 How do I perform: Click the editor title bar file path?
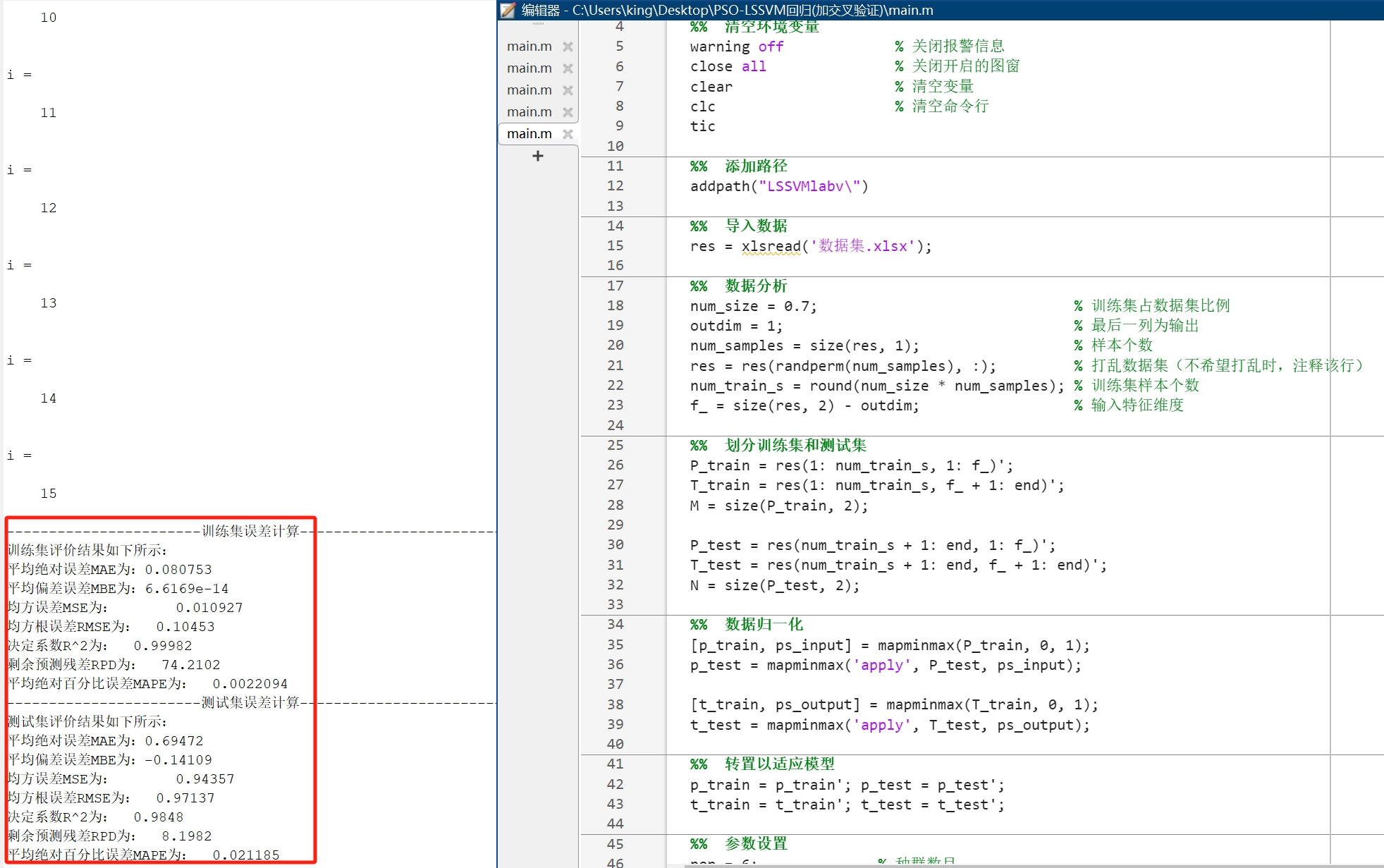[752, 10]
